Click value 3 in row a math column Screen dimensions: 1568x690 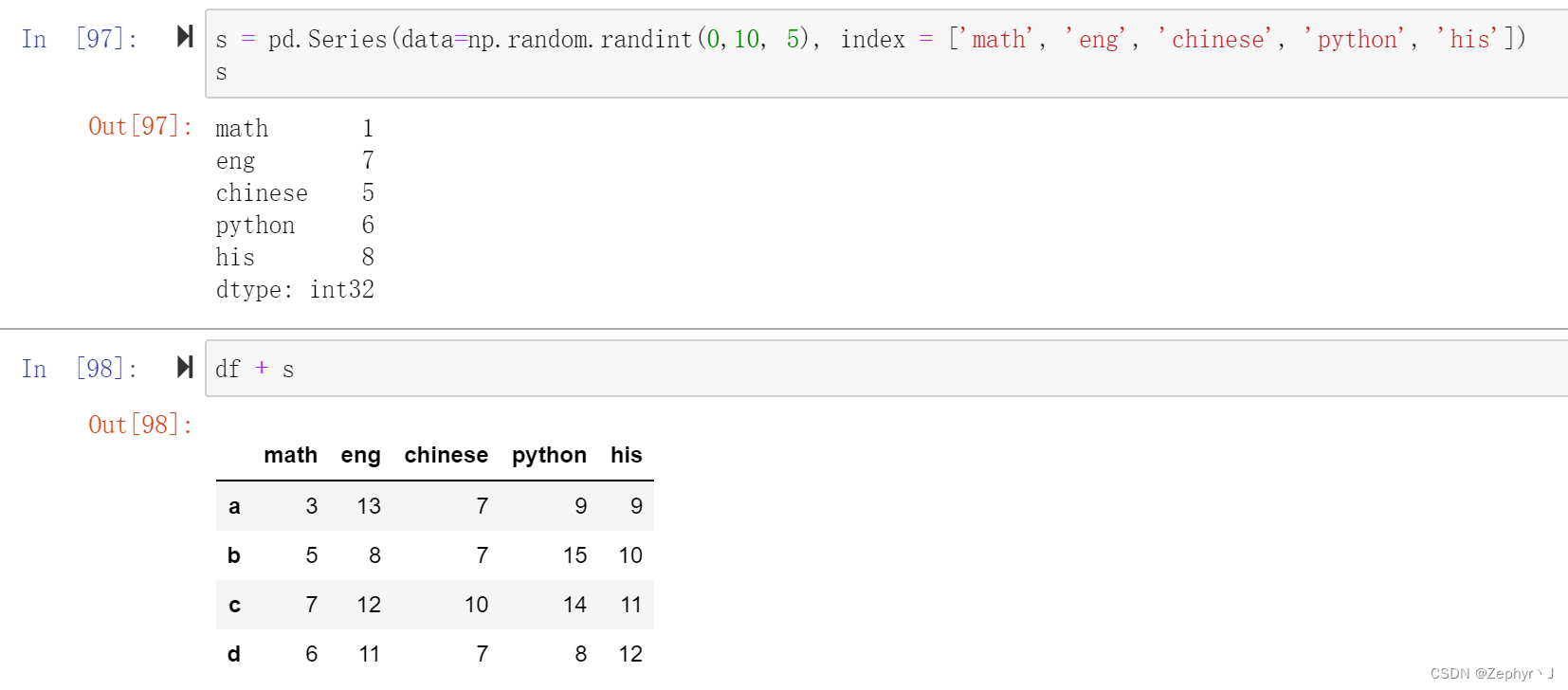pyautogui.click(x=312, y=506)
